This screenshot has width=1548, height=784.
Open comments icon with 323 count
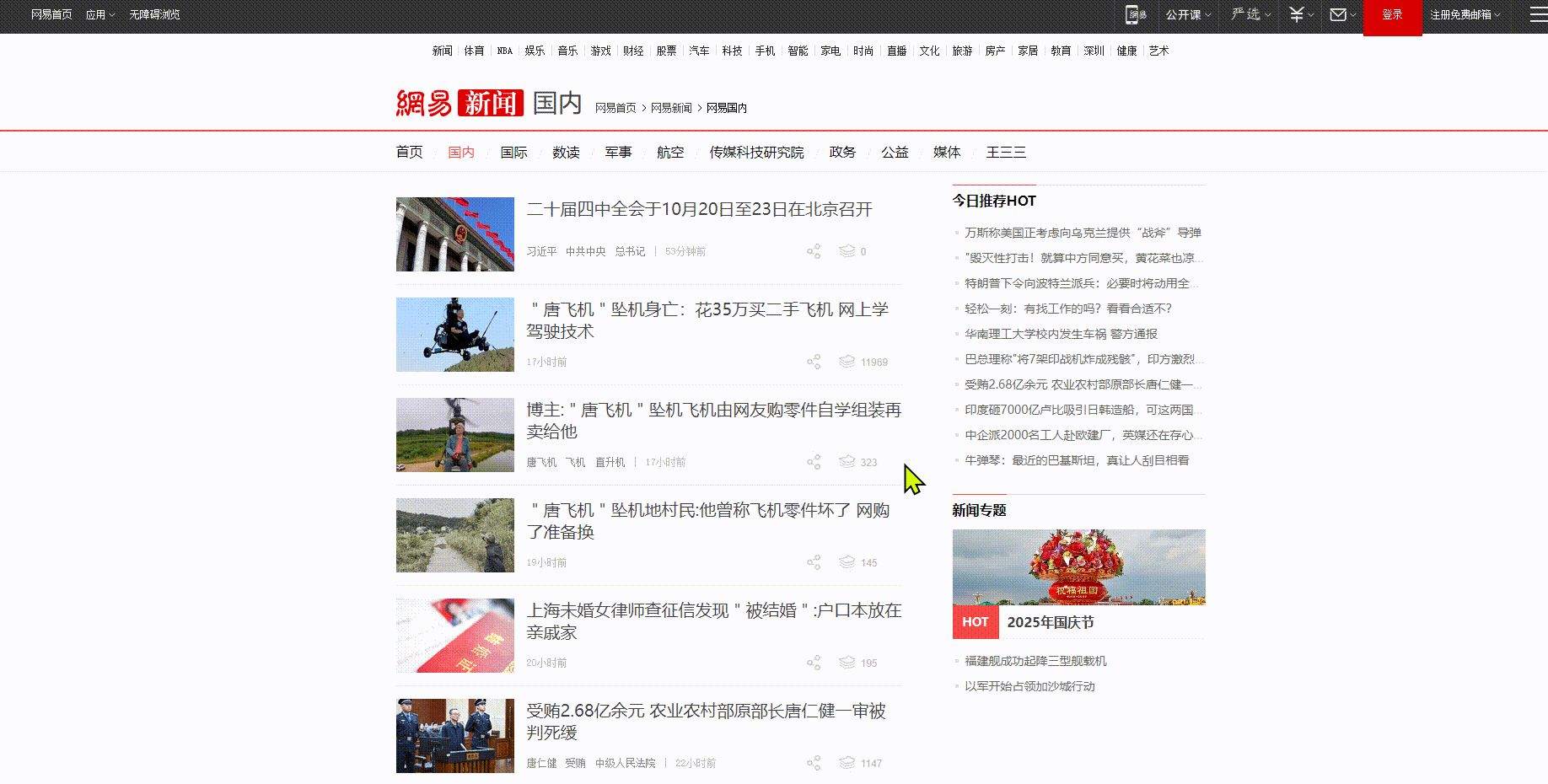[x=847, y=462]
